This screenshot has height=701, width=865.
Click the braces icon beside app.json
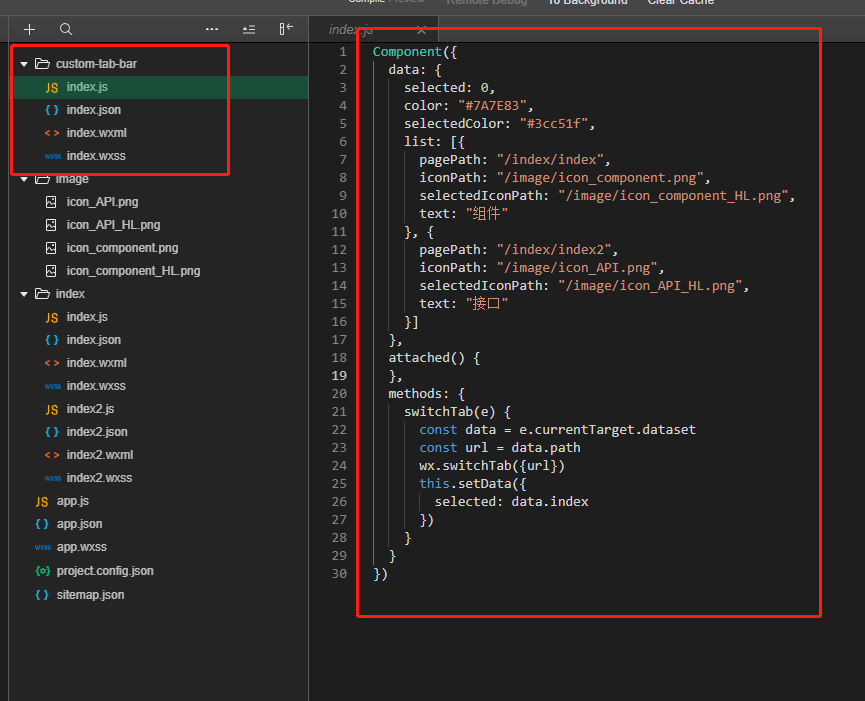[x=42, y=524]
